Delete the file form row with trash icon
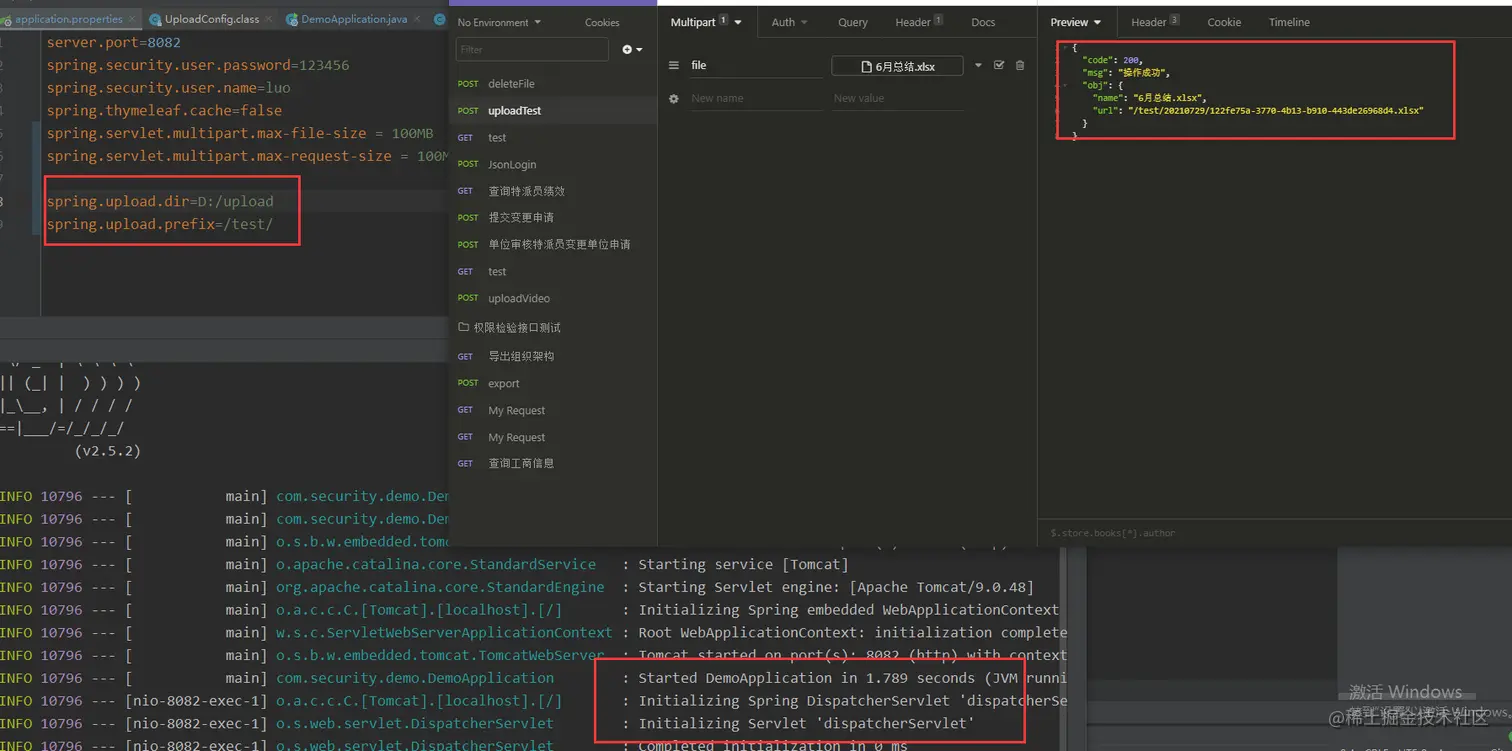 (1020, 66)
